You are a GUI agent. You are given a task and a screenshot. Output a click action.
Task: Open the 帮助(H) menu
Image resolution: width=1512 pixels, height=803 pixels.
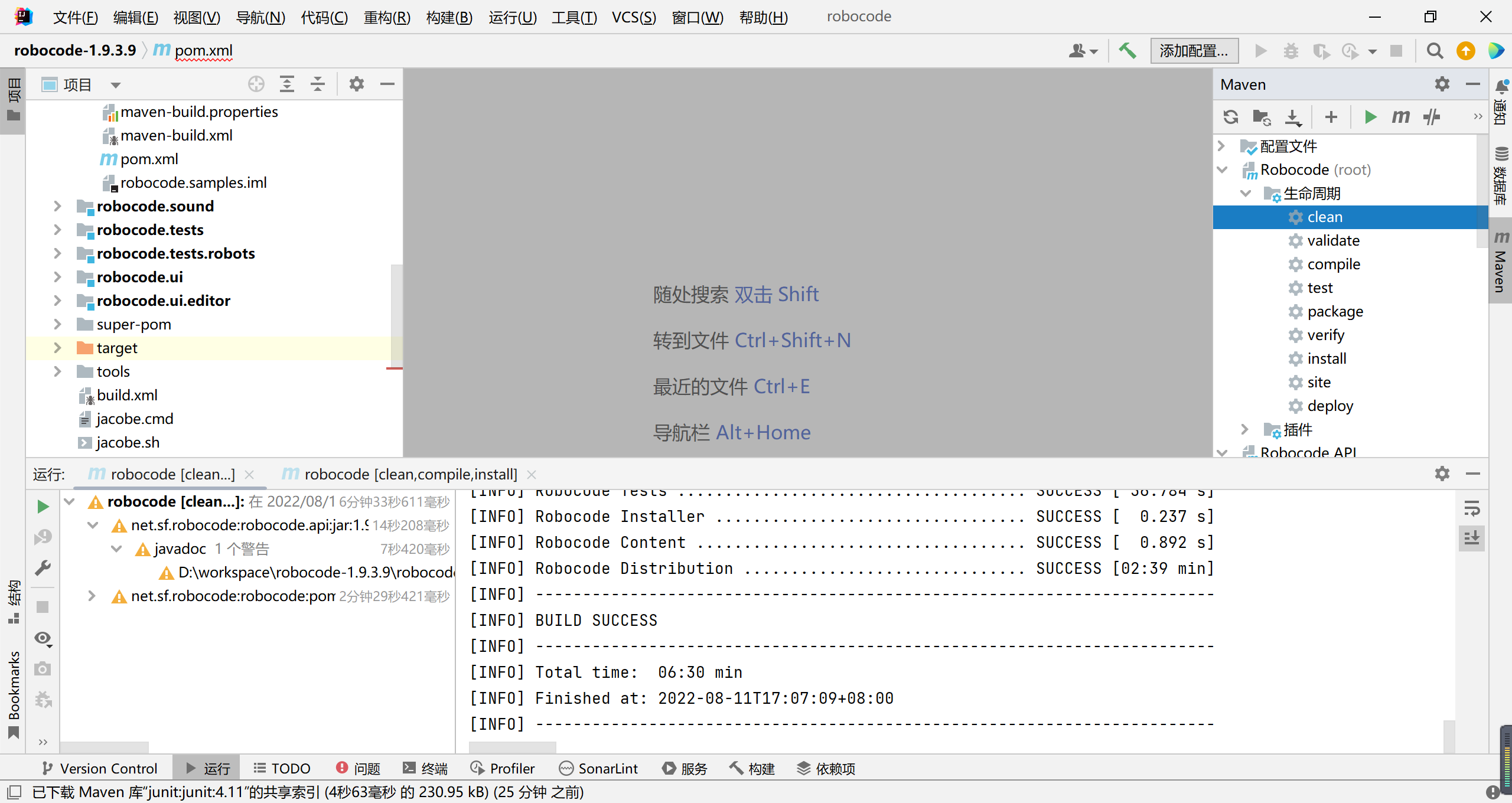coord(764,17)
